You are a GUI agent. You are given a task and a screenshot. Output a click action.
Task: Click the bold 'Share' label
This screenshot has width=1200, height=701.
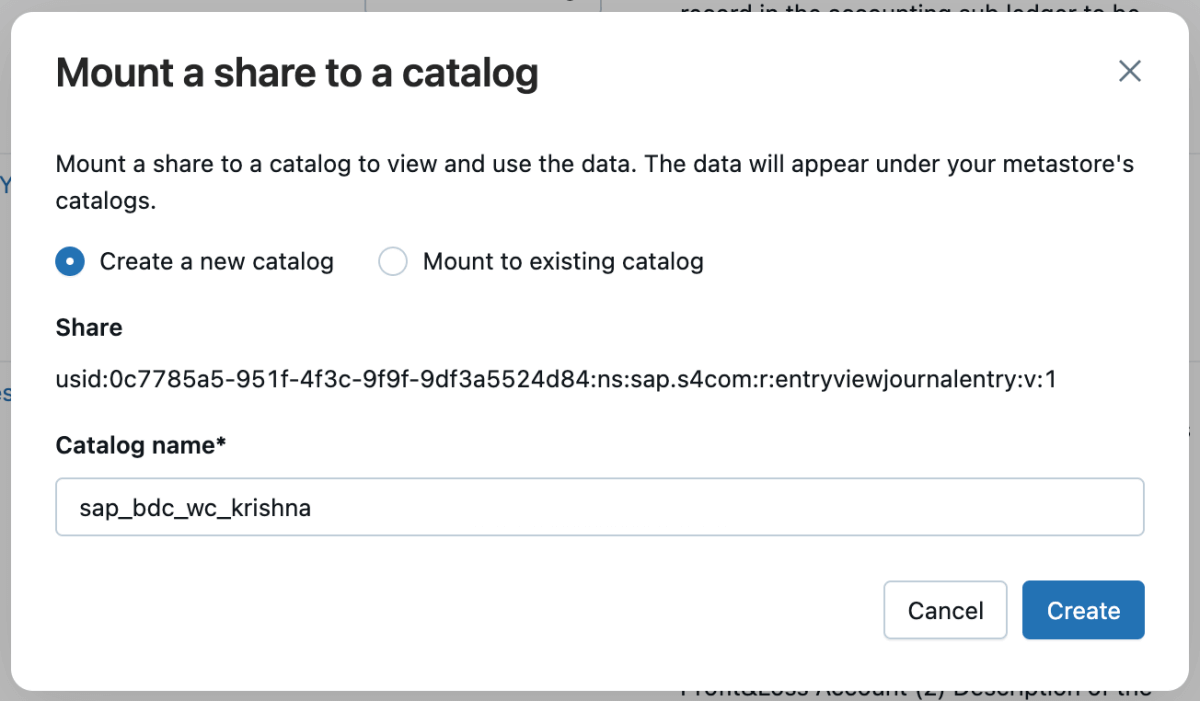(89, 327)
